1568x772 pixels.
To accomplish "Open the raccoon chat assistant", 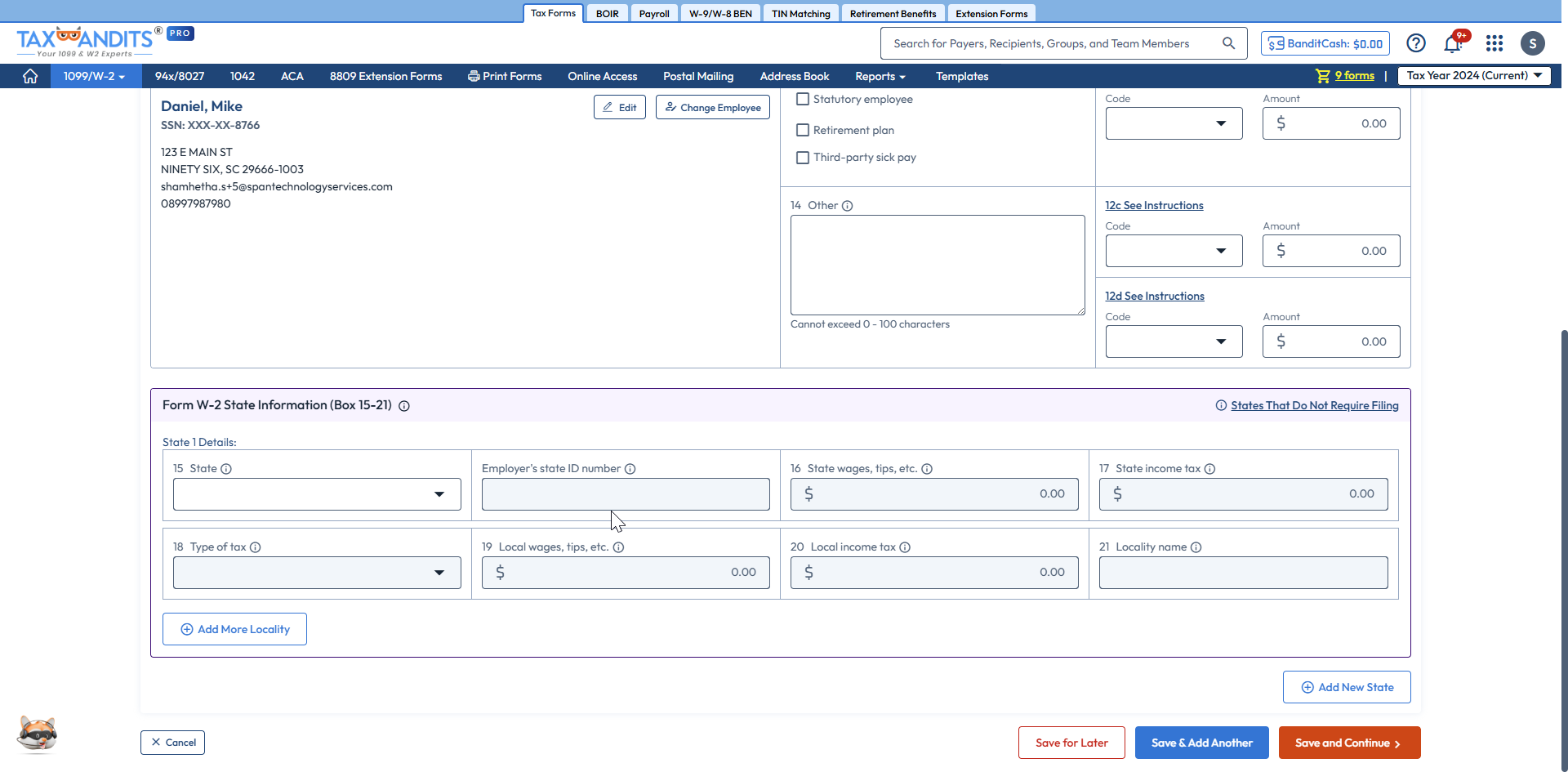I will point(38,734).
